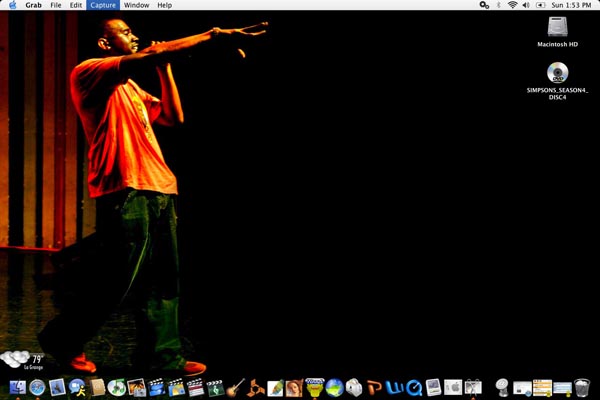The height and width of the screenshot is (400, 600).
Task: Click the volume speaker menu bar icon
Action: point(526,5)
